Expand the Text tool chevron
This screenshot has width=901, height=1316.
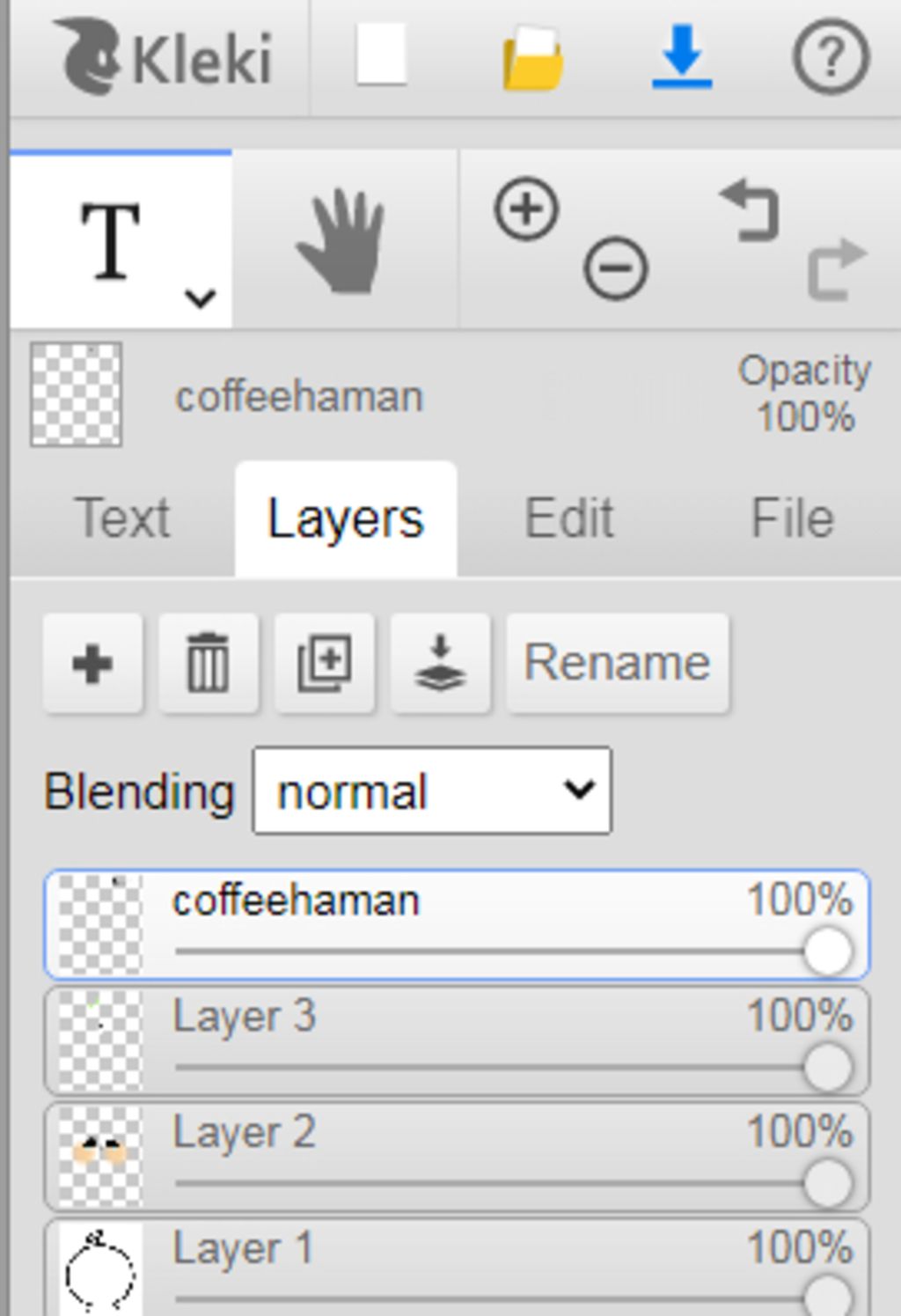pos(201,298)
